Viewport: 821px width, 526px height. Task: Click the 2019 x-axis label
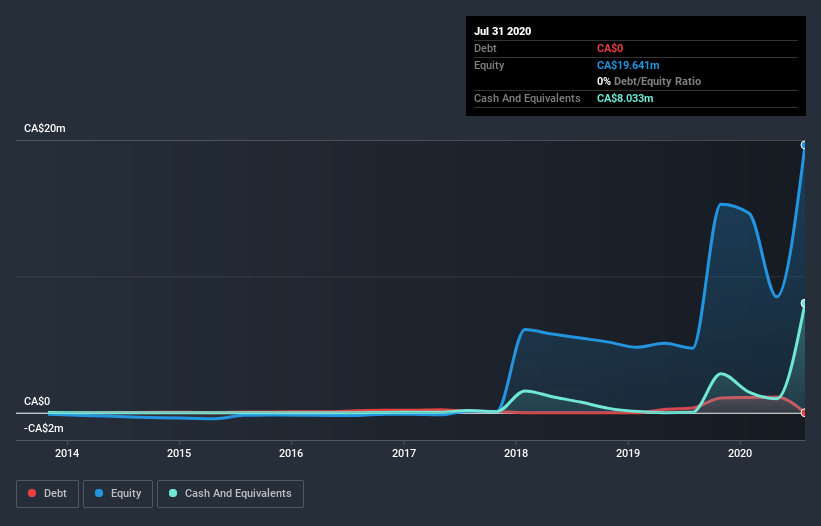click(x=628, y=453)
